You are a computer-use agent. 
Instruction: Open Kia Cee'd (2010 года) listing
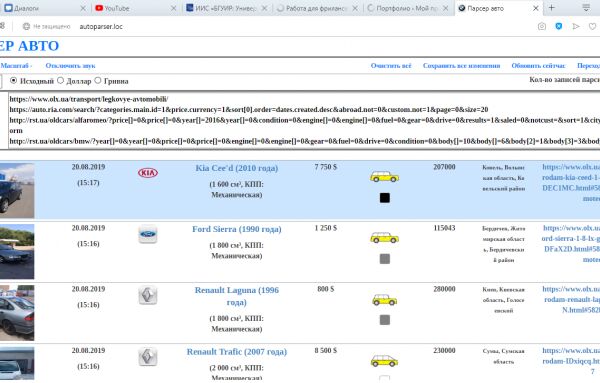[236, 168]
